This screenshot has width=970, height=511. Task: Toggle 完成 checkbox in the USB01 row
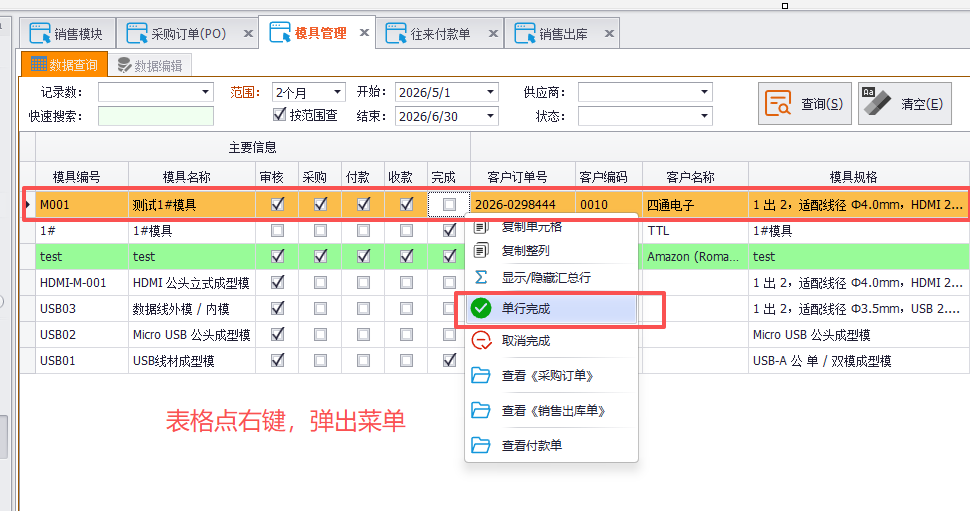(450, 360)
